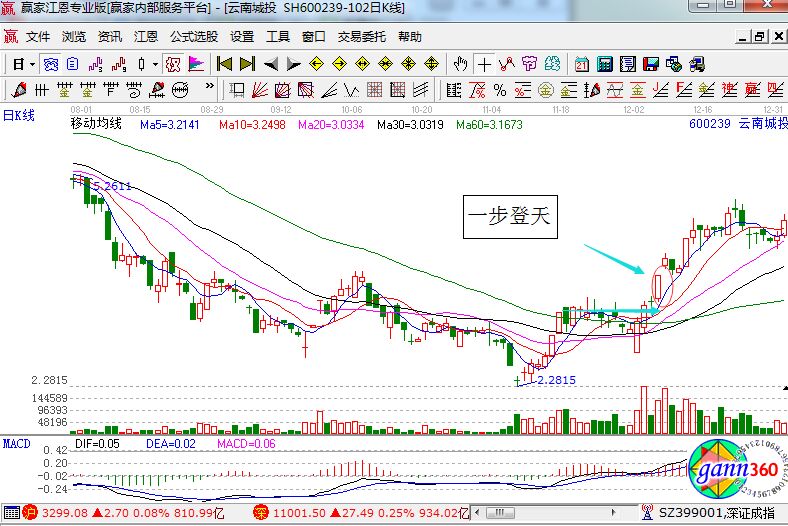Viewport: 788px width, 526px height.
Task: Click the 云南城投 stock name label
Action: [763, 125]
